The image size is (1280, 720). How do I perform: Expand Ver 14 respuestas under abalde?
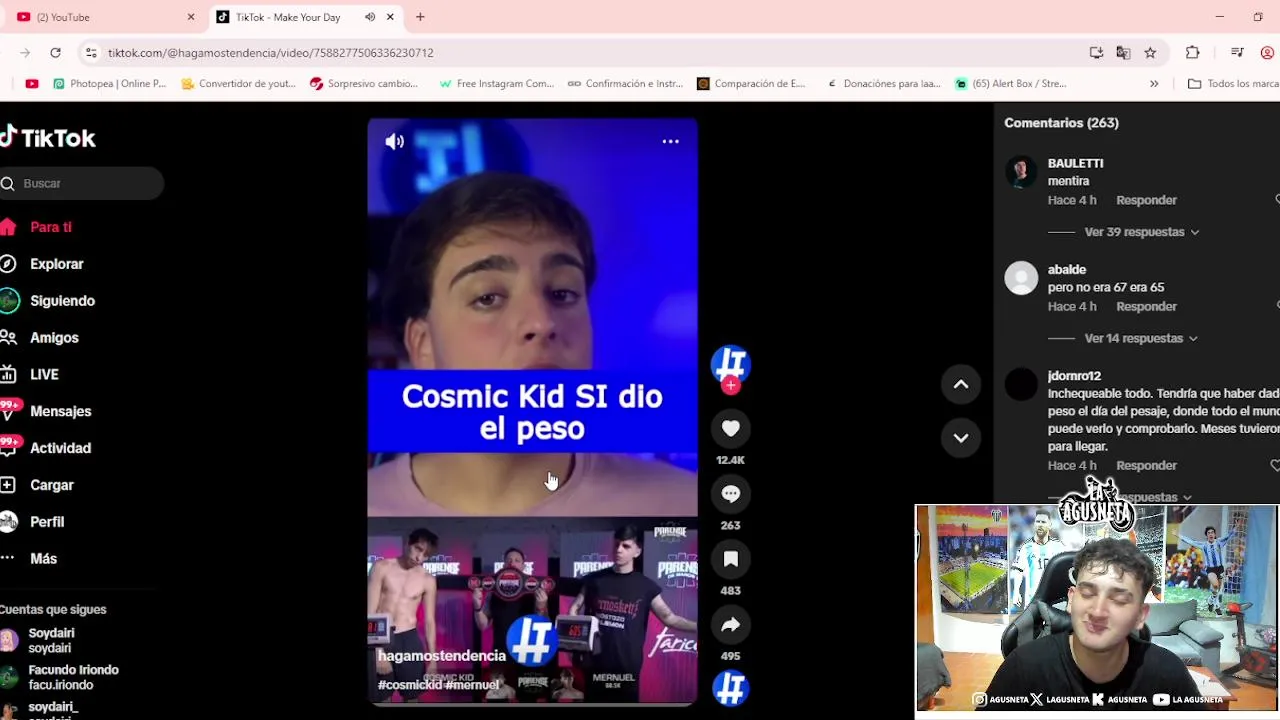click(x=1141, y=338)
